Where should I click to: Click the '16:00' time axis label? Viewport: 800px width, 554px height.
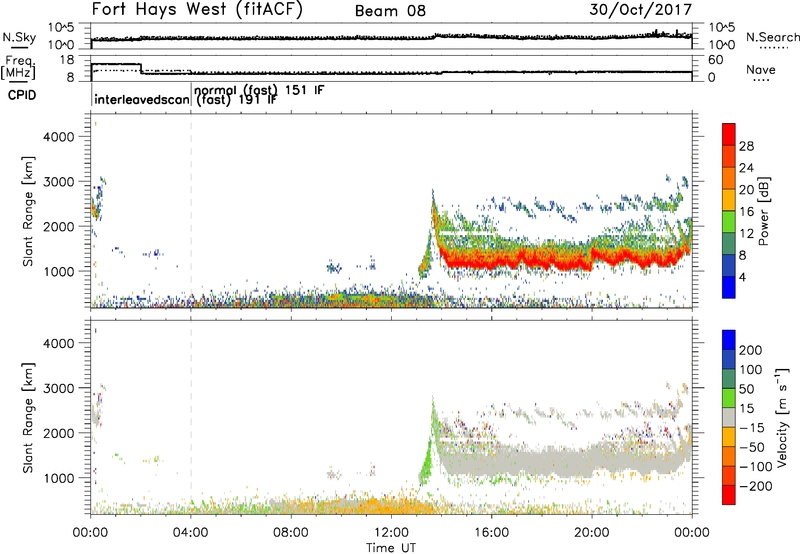(x=491, y=533)
